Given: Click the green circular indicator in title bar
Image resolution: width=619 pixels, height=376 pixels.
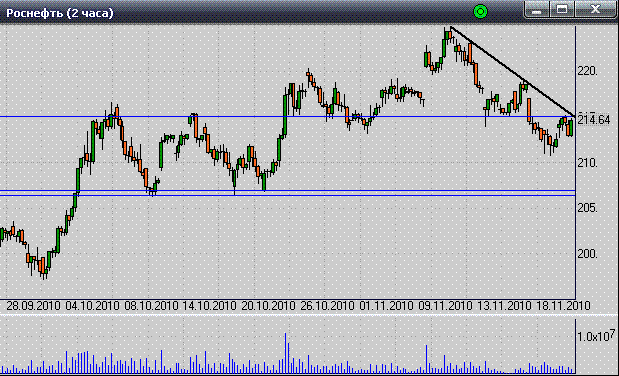Looking at the screenshot, I should coord(480,12).
